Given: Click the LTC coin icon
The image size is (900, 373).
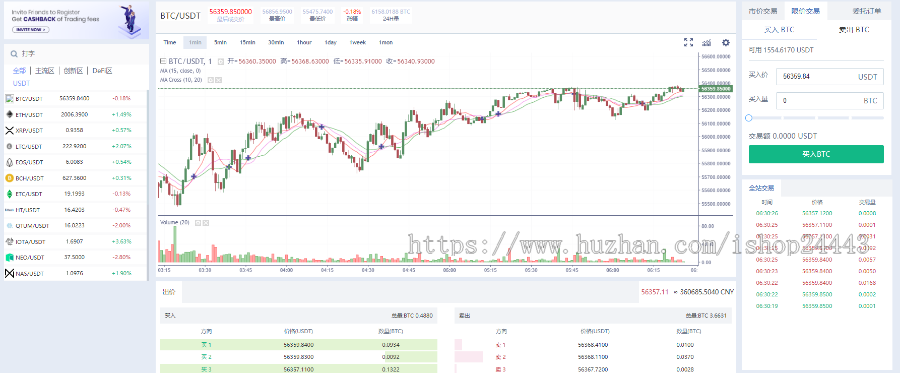Looking at the screenshot, I should (x=9, y=146).
